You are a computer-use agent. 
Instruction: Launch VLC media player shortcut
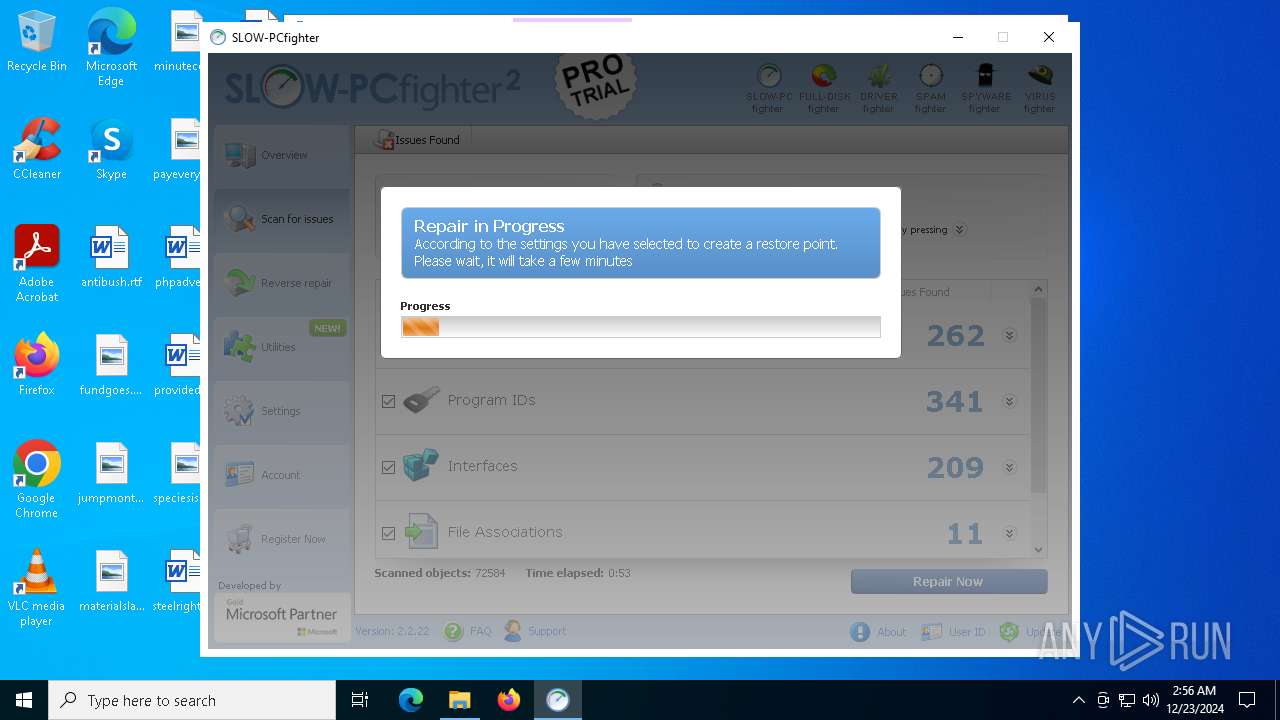pyautogui.click(x=37, y=588)
